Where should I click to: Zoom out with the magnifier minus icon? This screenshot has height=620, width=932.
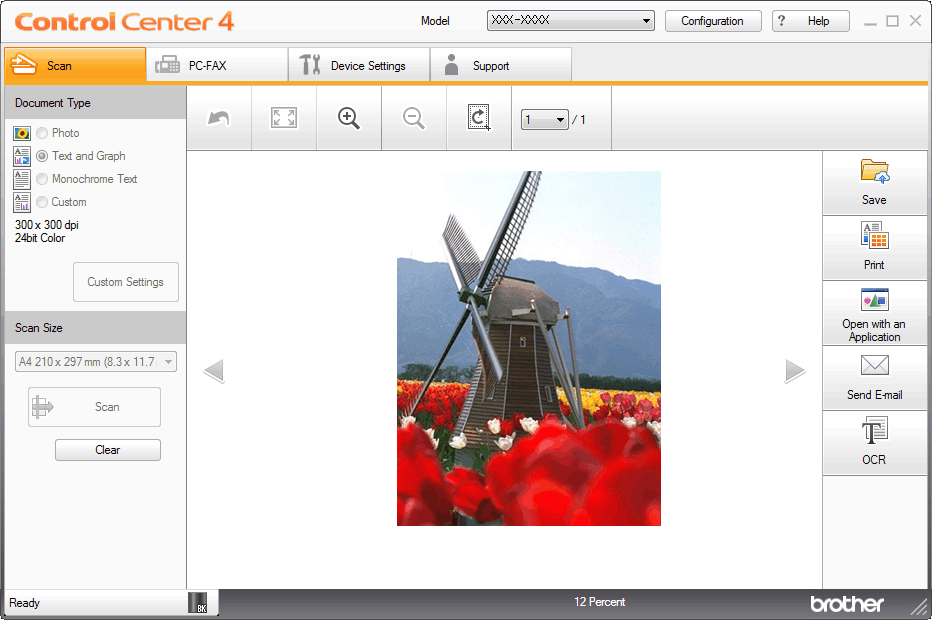pyautogui.click(x=413, y=118)
